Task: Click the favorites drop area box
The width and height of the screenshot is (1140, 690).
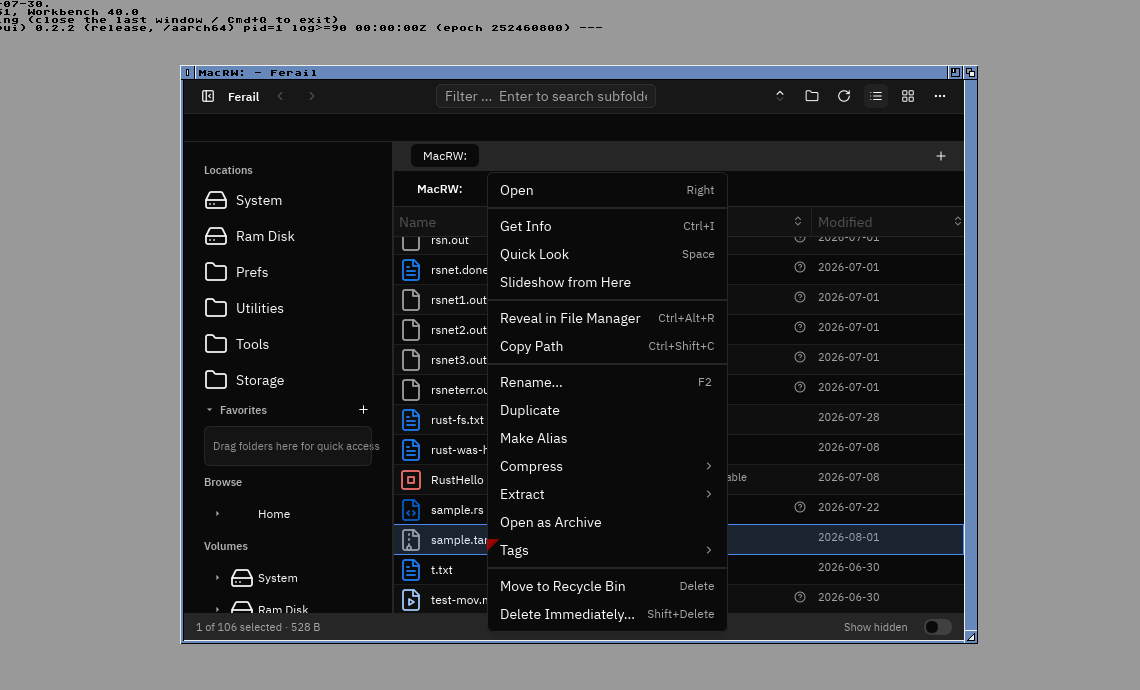Action: tap(288, 446)
